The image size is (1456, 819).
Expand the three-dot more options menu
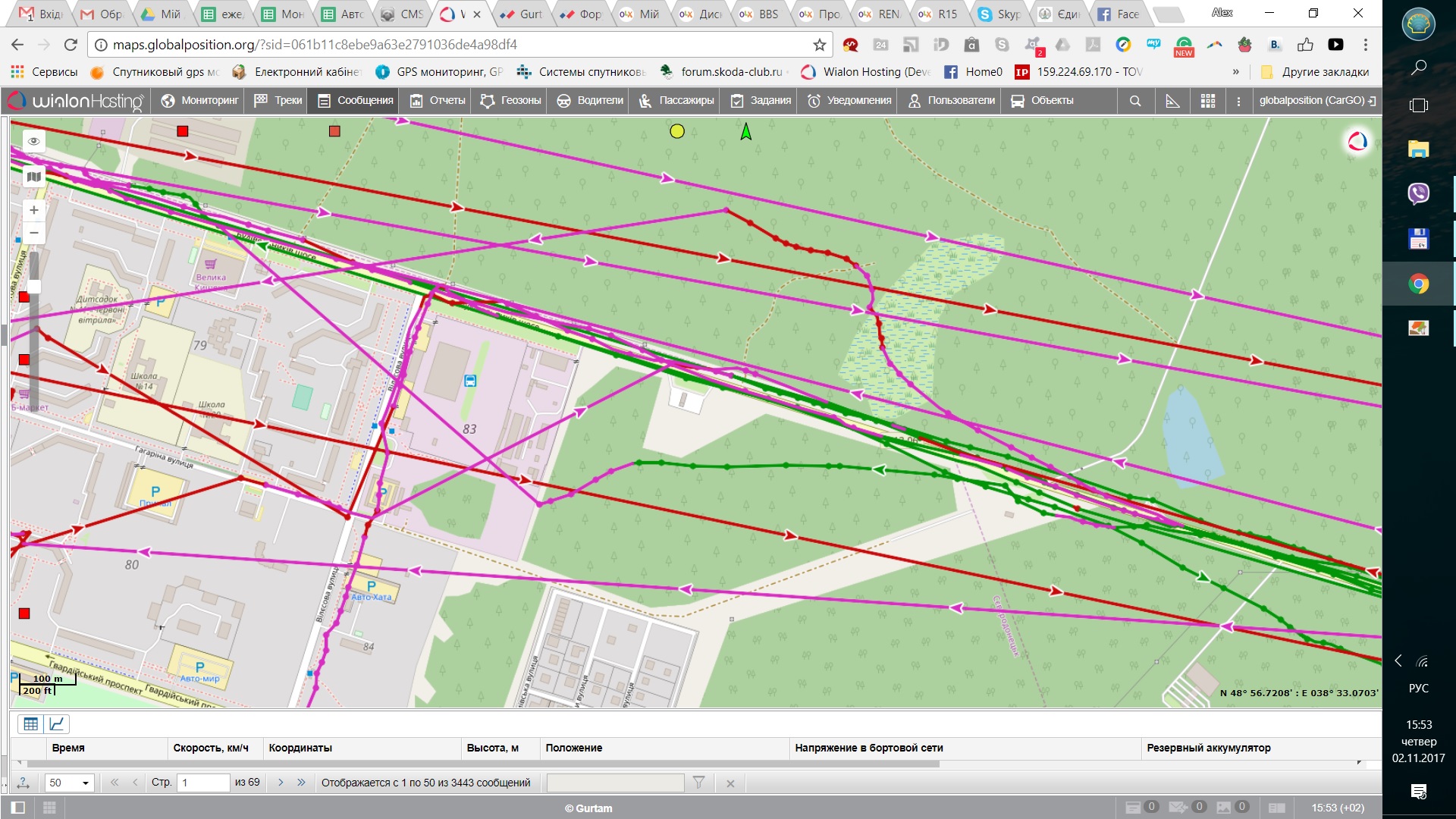pyautogui.click(x=1238, y=101)
